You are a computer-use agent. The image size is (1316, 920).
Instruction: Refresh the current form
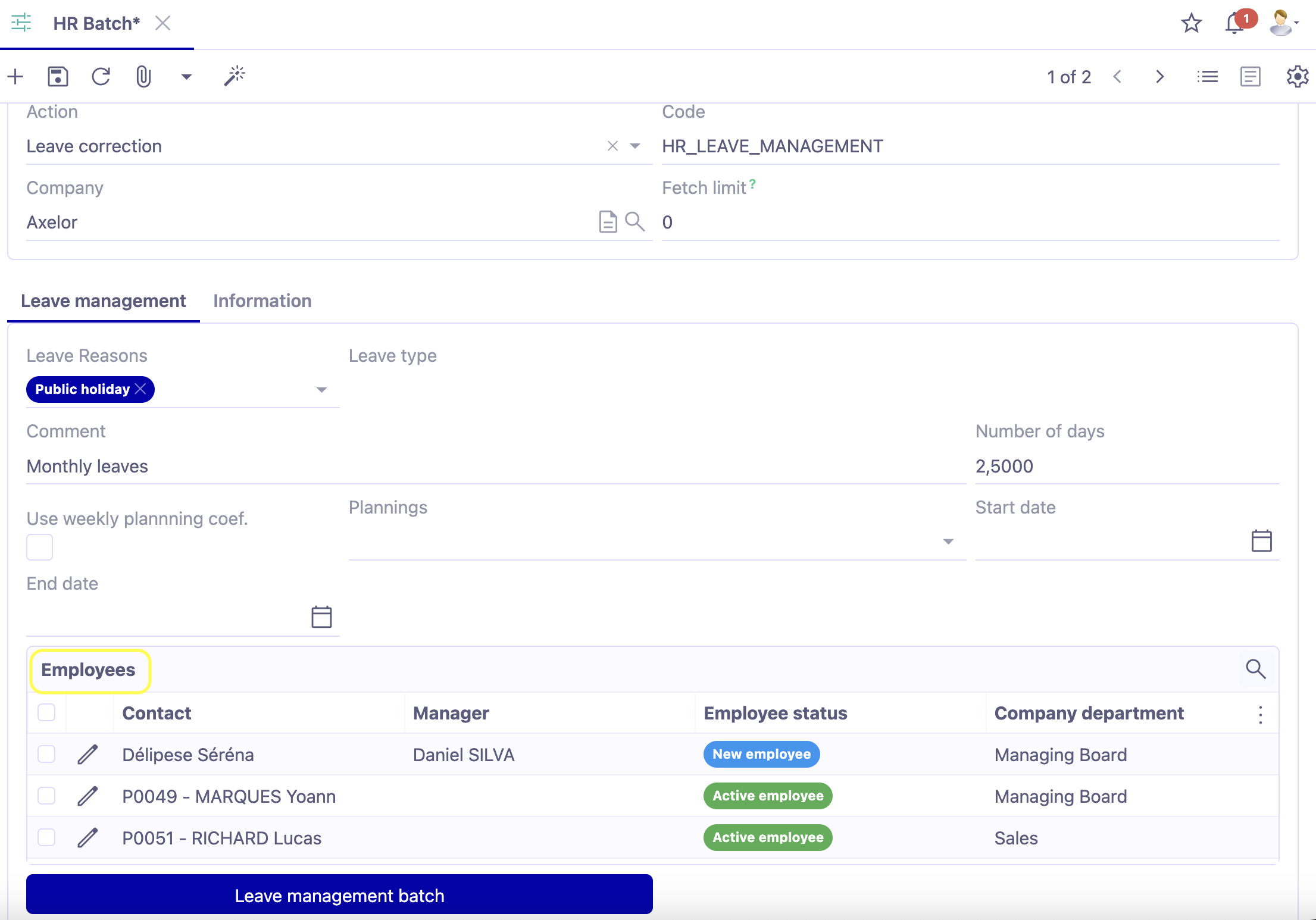[x=101, y=76]
